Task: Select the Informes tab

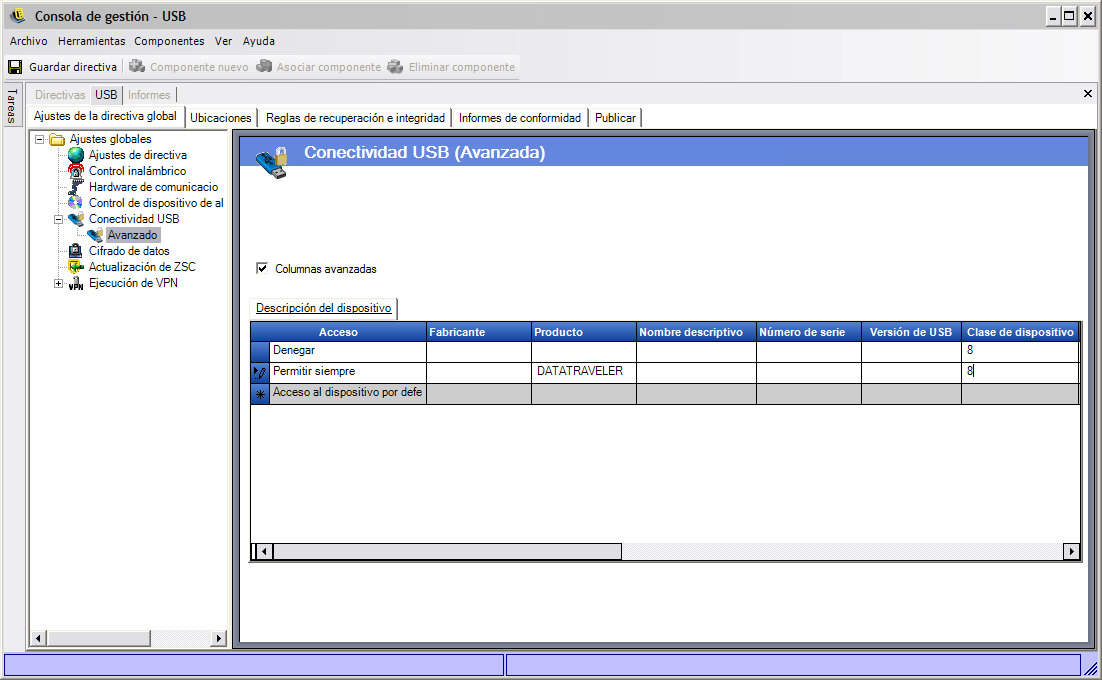Action: 149,95
